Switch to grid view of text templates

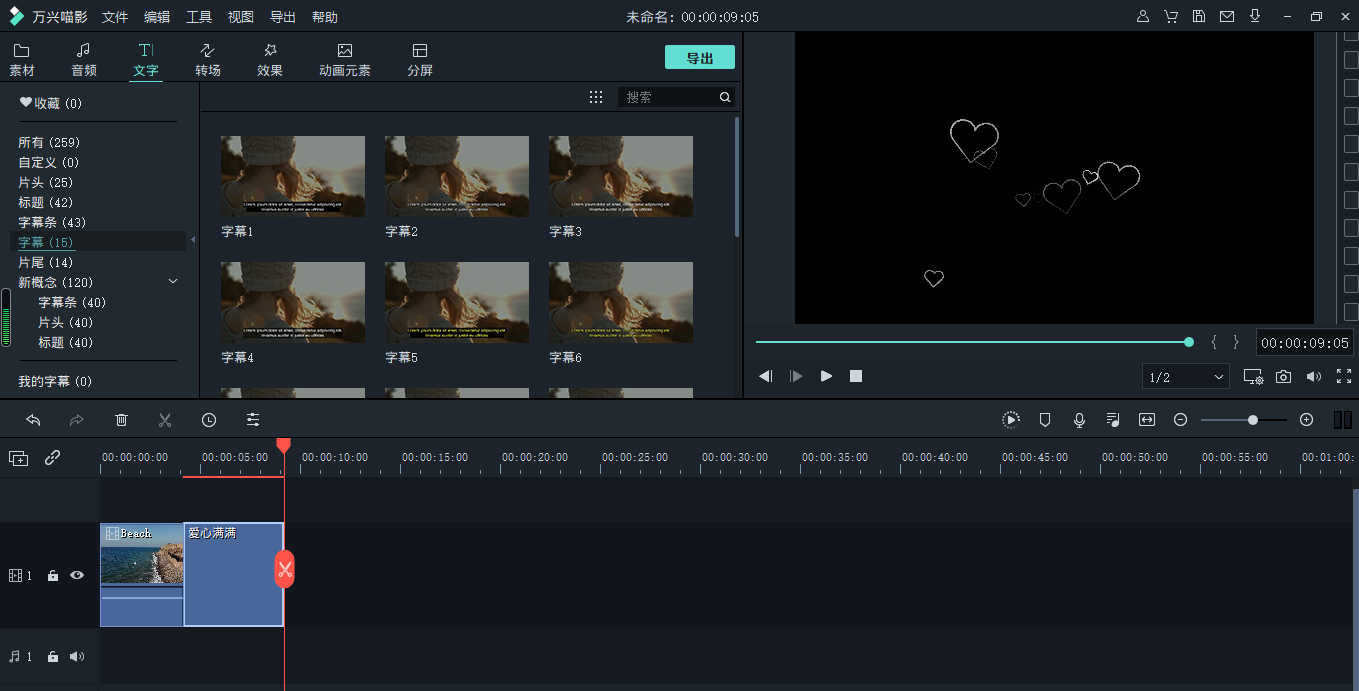[596, 97]
